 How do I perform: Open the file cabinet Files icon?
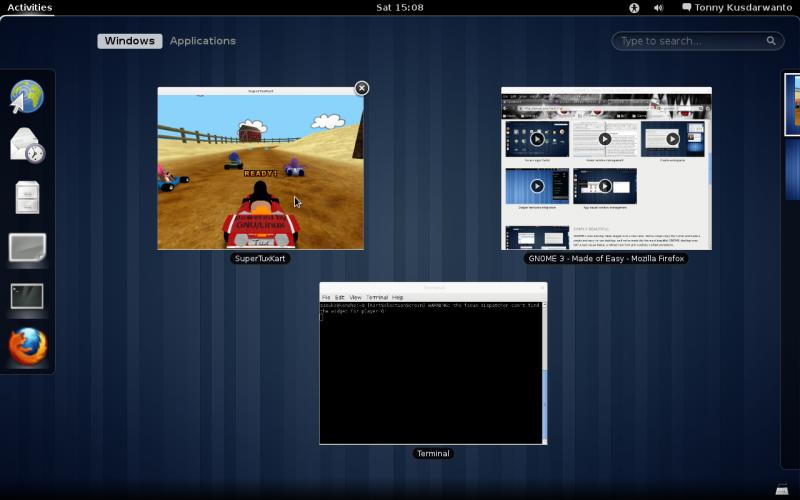(x=27, y=197)
